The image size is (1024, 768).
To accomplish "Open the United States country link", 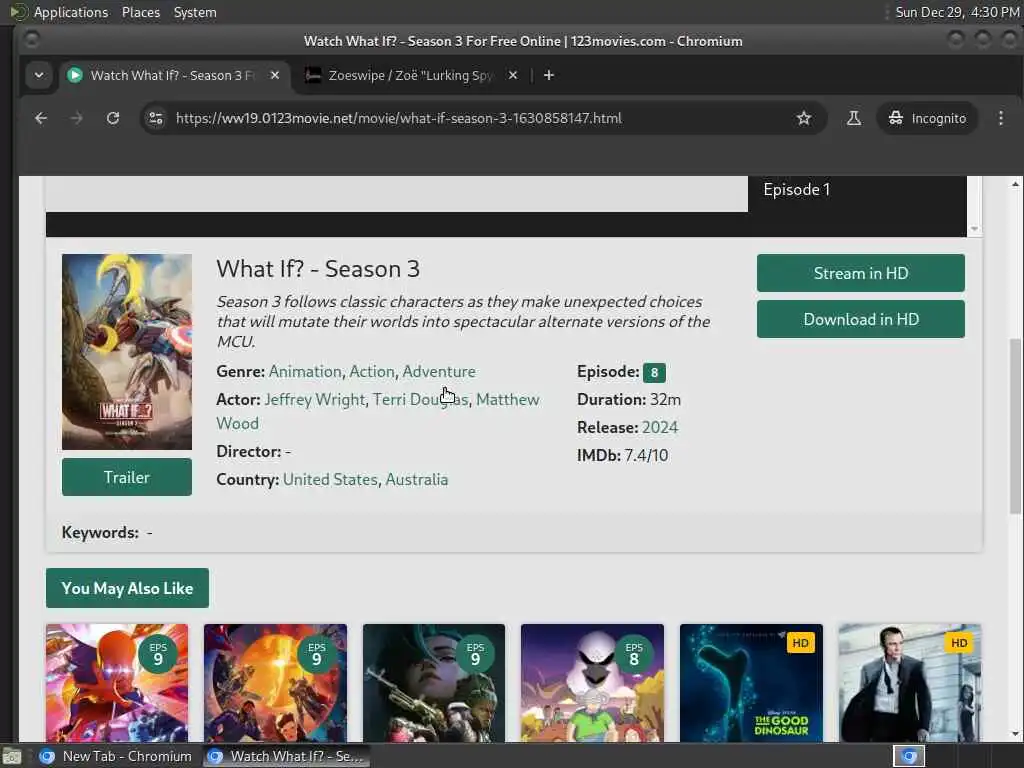I will [330, 480].
